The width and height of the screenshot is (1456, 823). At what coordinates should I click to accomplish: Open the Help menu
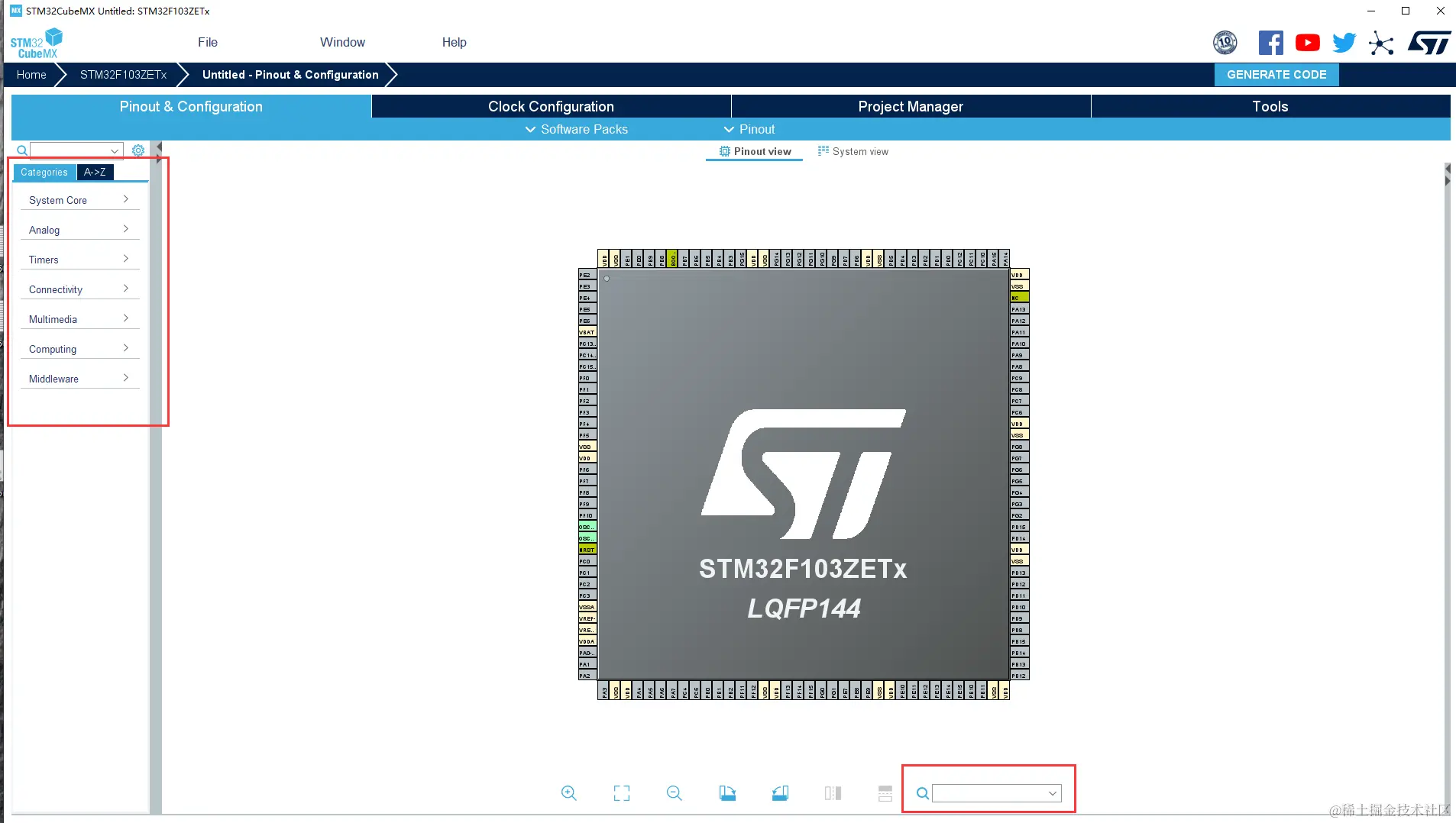point(454,43)
